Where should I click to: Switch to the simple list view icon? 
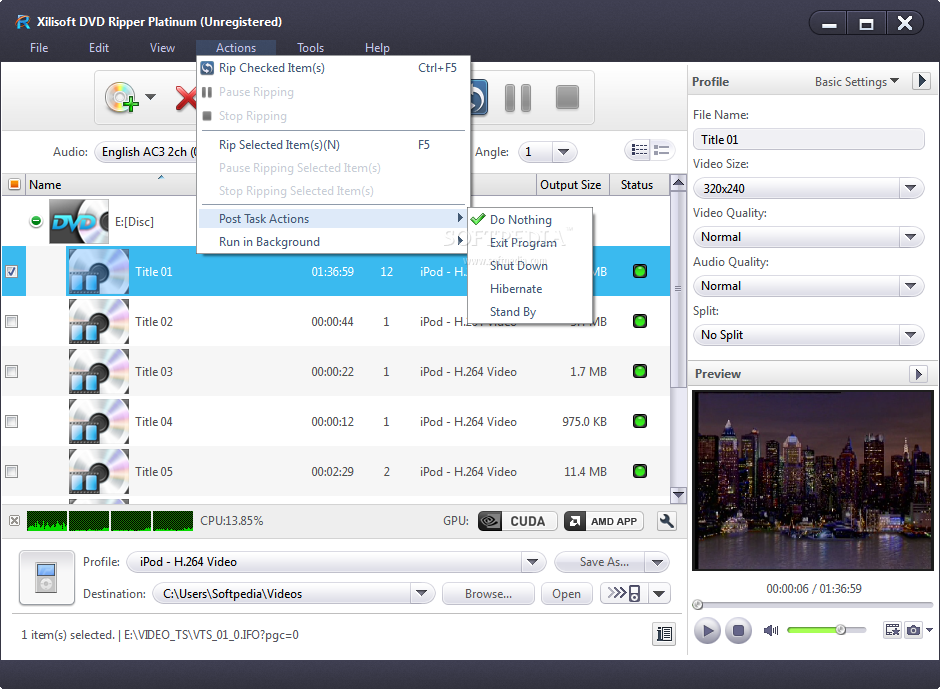[661, 150]
